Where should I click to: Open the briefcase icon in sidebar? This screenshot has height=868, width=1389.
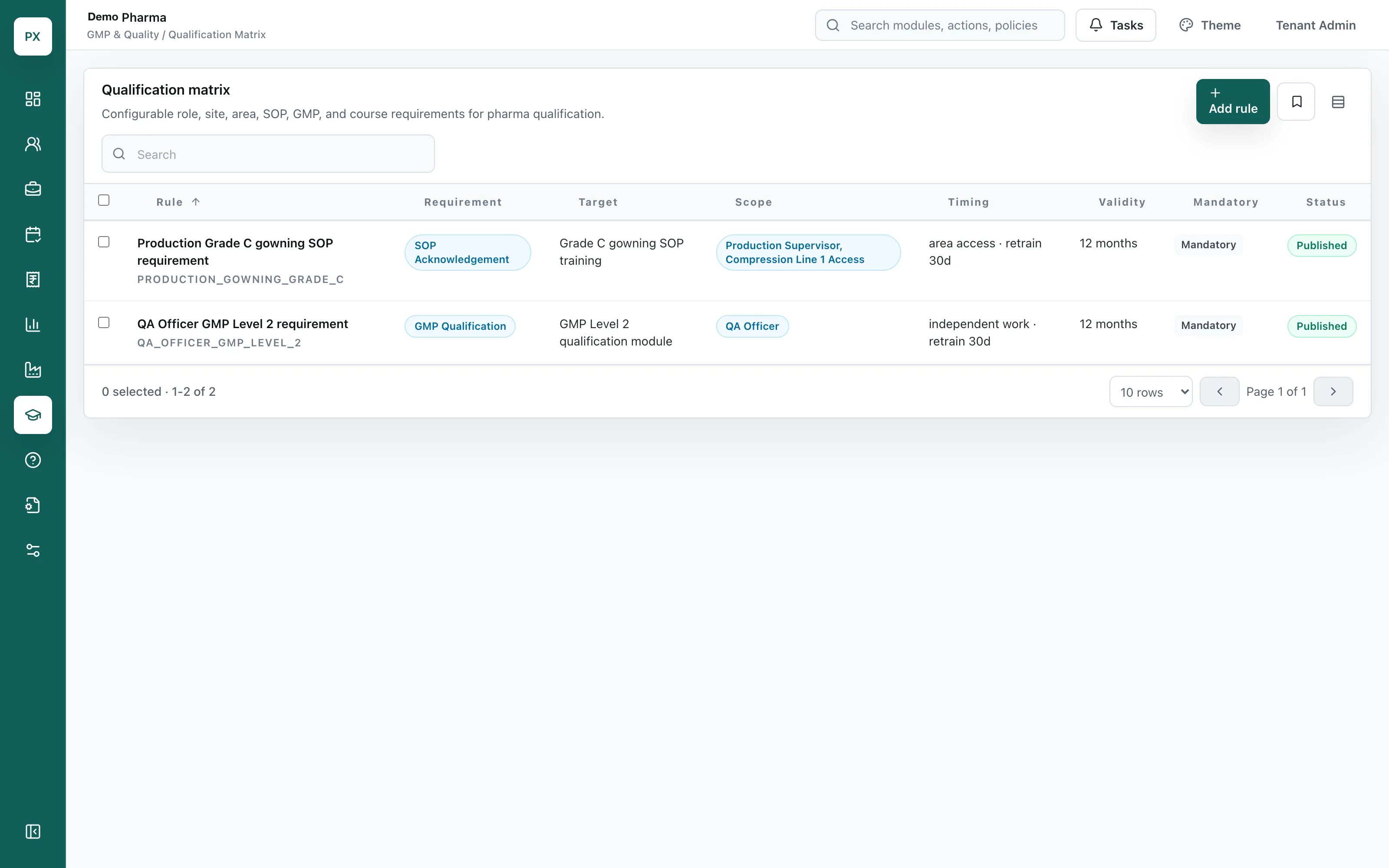33,189
